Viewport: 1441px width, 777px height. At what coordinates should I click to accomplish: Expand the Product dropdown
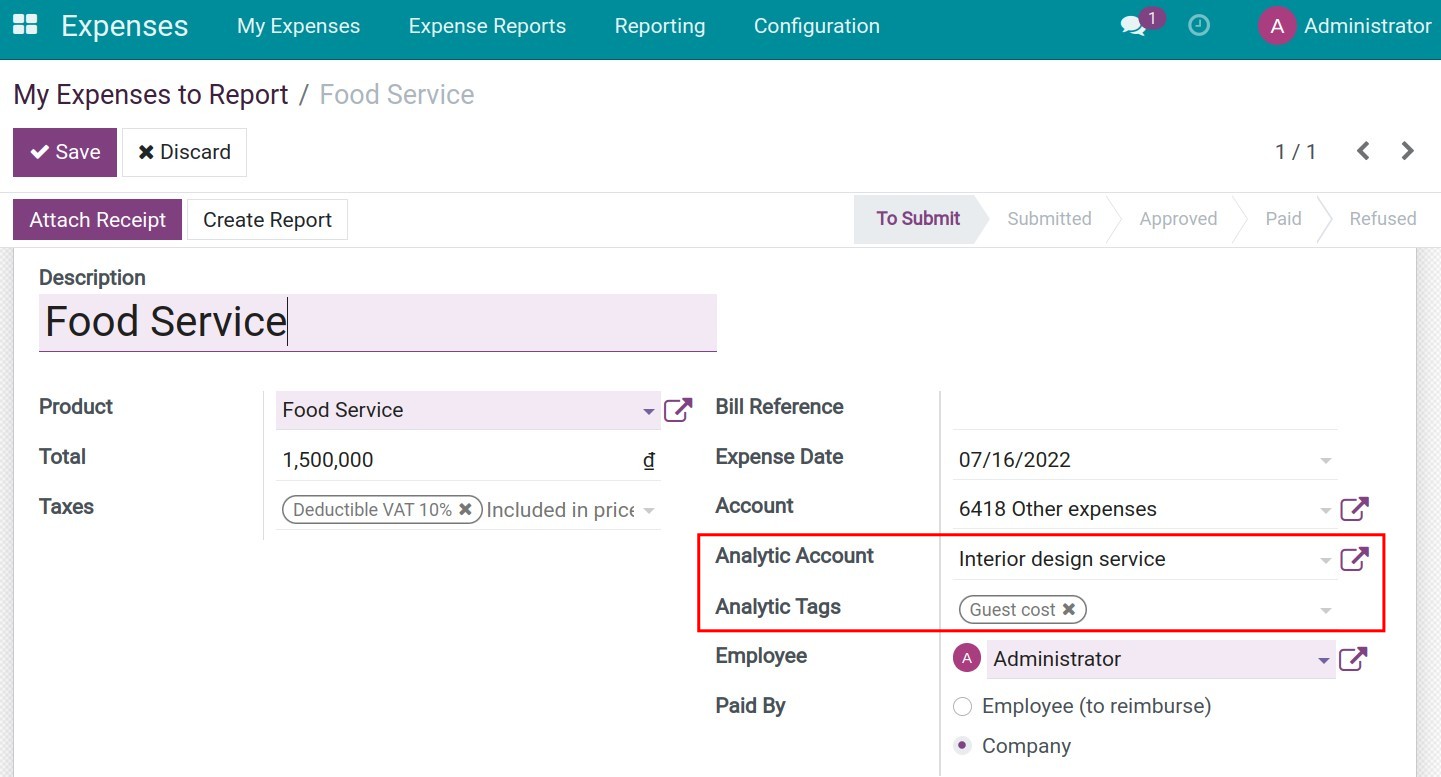click(x=647, y=411)
